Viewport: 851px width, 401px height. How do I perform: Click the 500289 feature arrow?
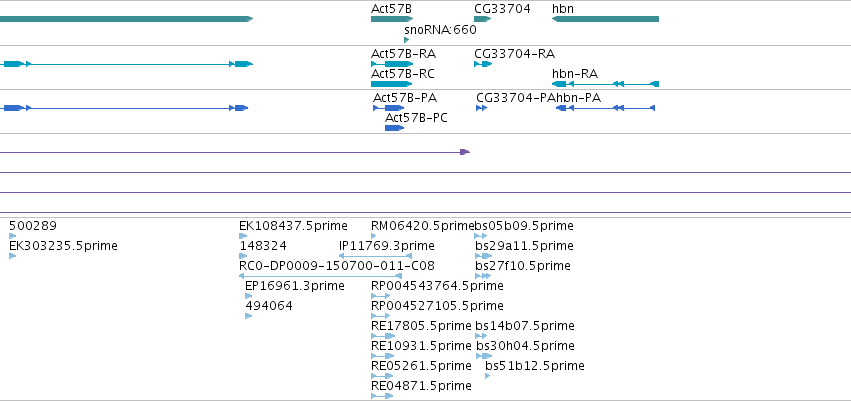(x=12, y=236)
